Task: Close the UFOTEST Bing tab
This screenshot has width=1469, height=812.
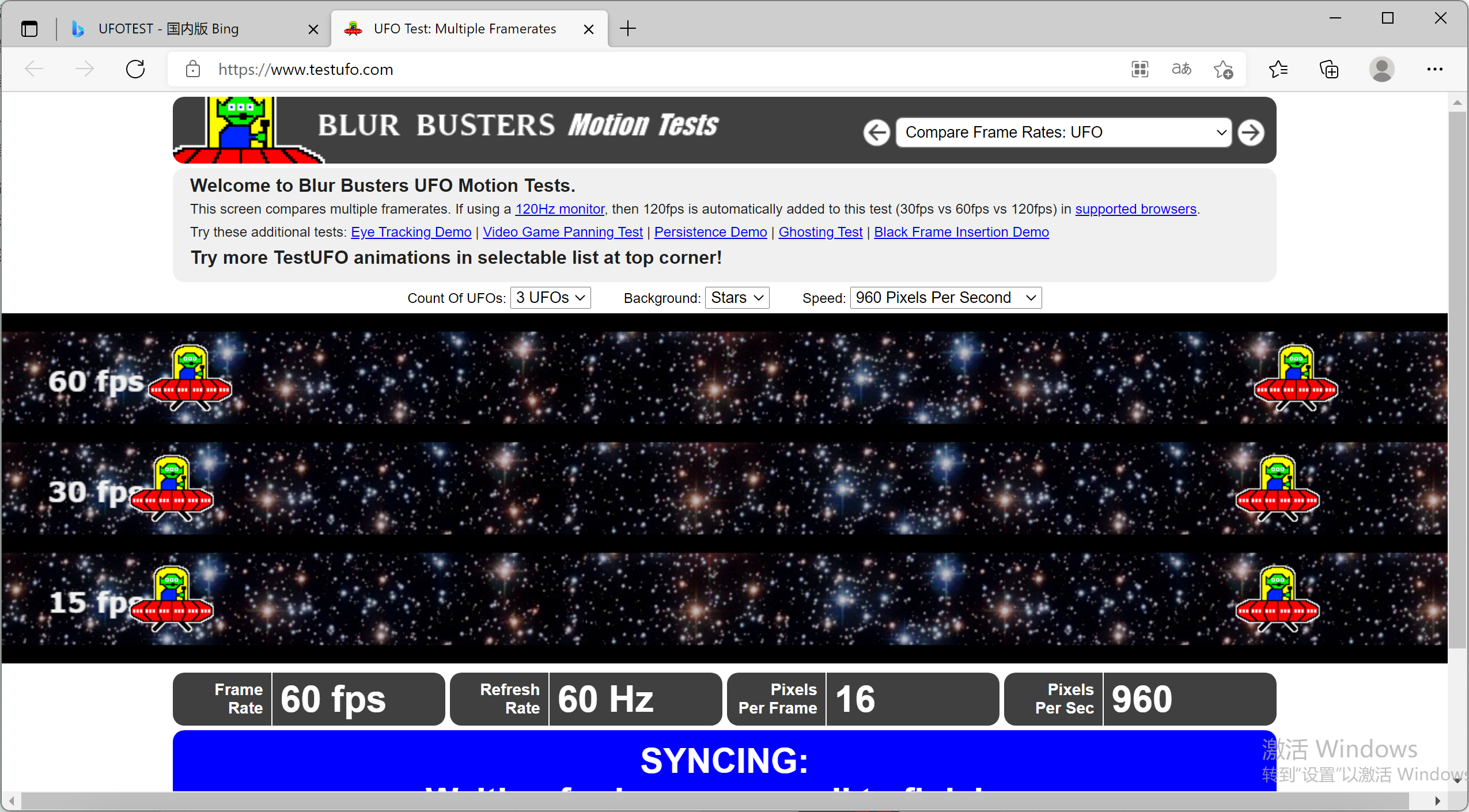Action: [313, 29]
